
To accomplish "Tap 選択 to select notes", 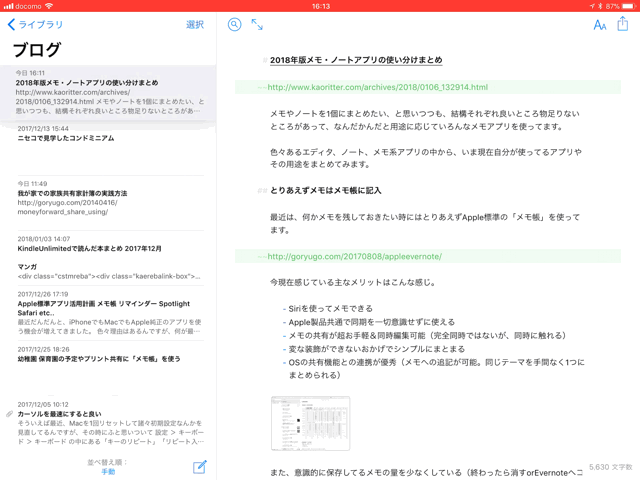I will (194, 25).
